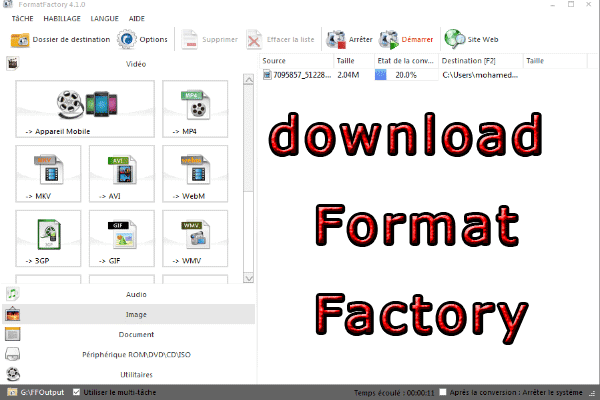This screenshot has width=600, height=400.
Task: Click the Destination [F2] column header
Action: click(x=481, y=60)
